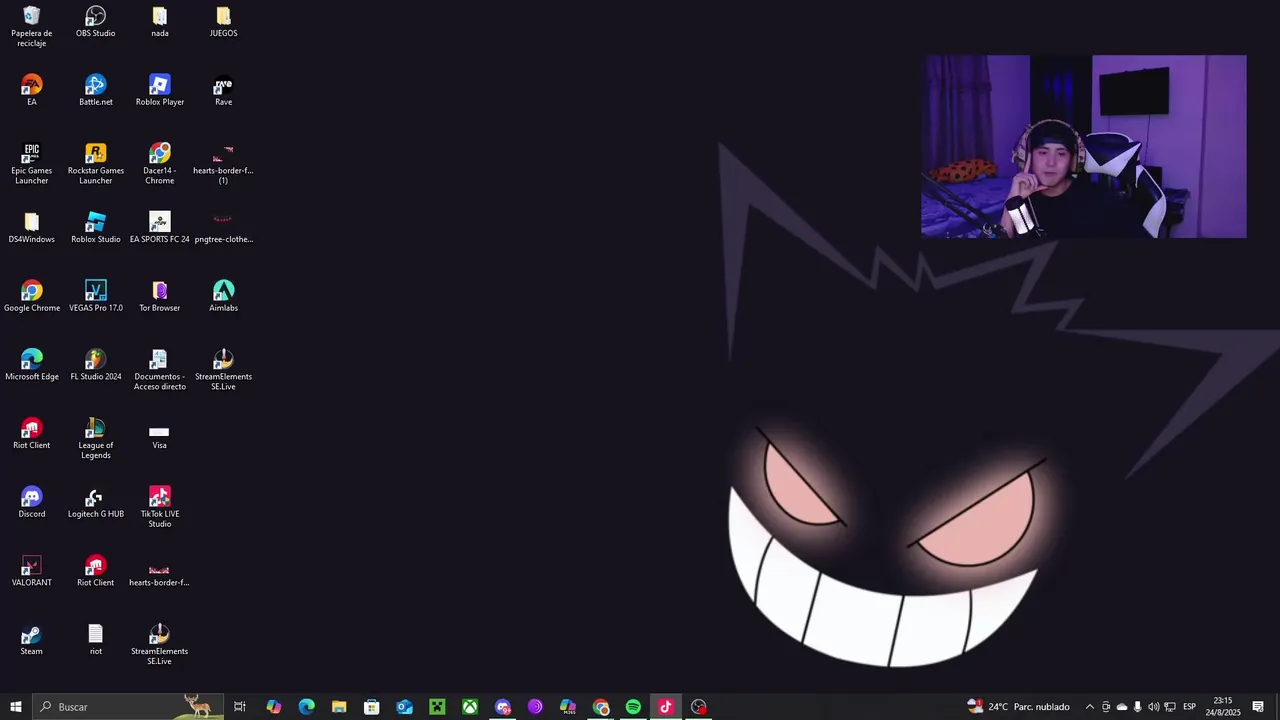Select the VALORANT desktop shortcut

click(32, 572)
